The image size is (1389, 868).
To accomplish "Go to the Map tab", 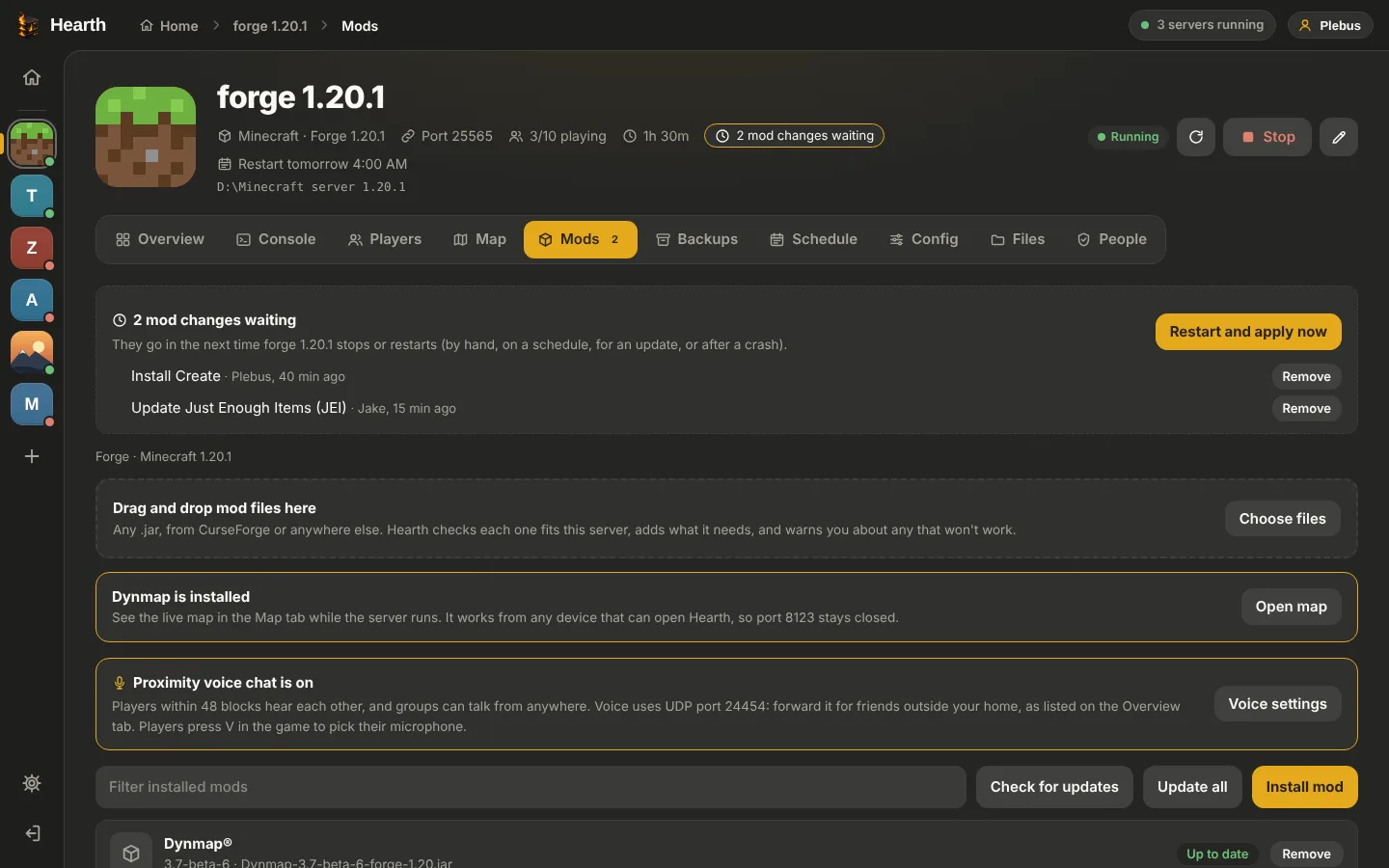I will point(479,239).
